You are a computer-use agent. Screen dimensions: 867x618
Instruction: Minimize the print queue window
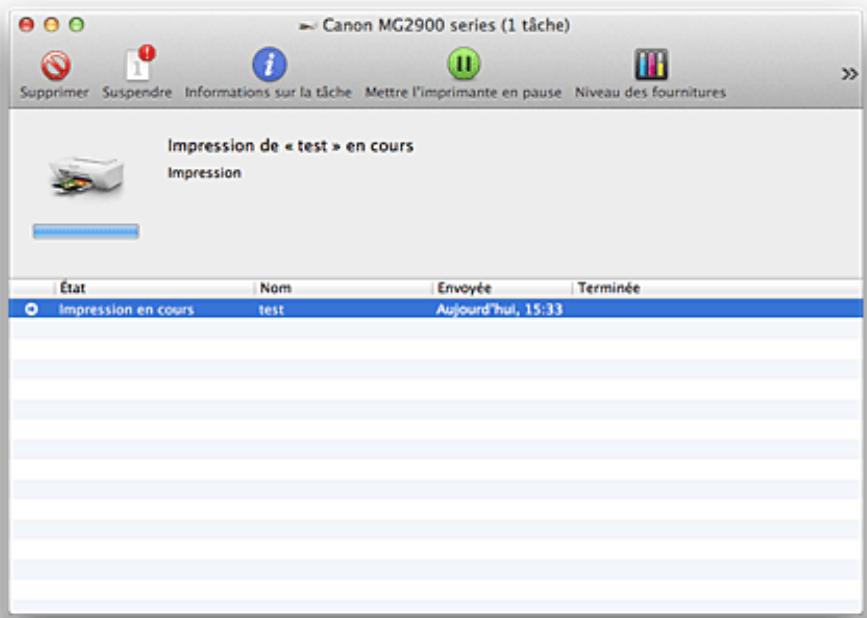51,24
